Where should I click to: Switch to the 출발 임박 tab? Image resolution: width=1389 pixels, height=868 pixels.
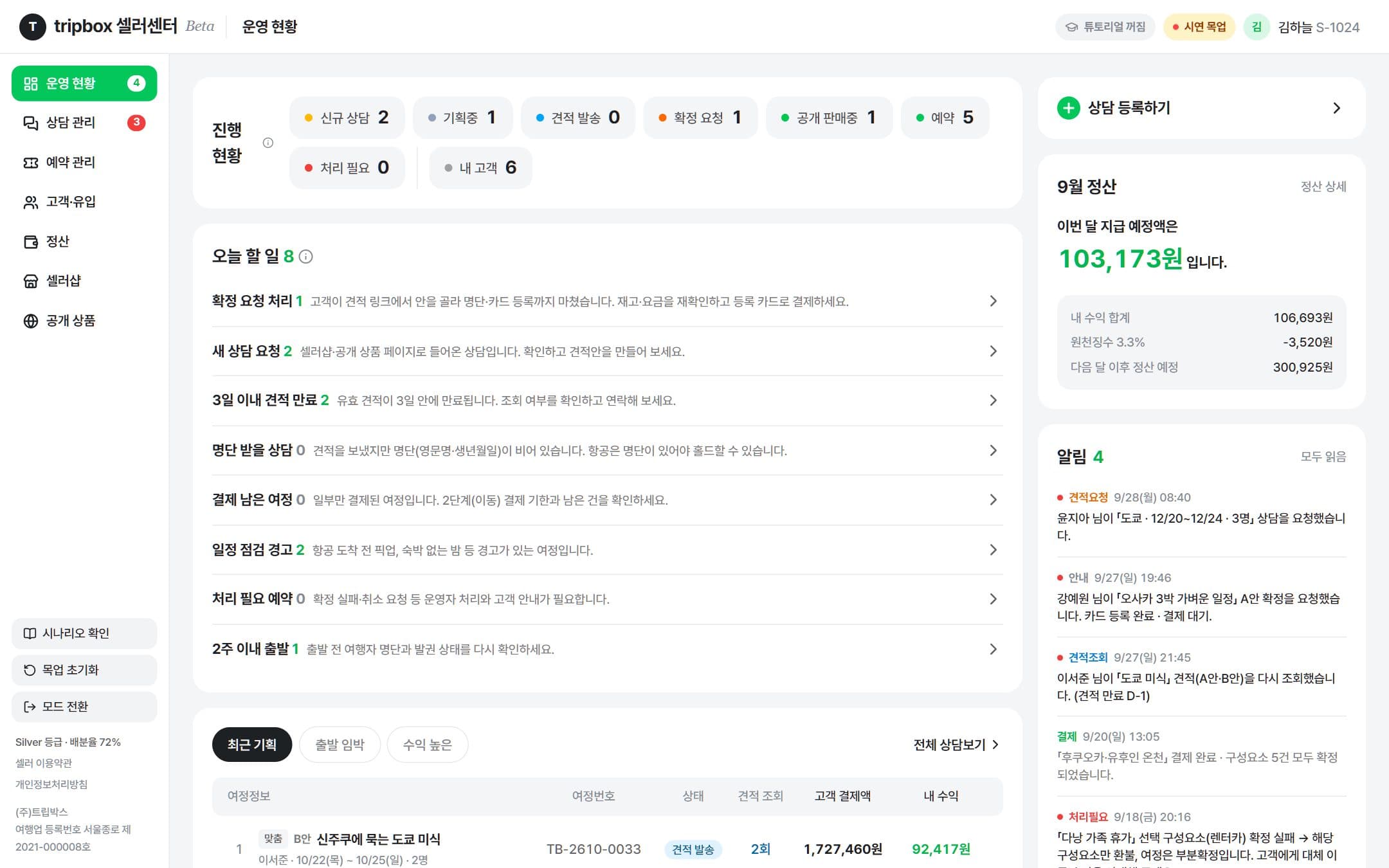(x=340, y=745)
